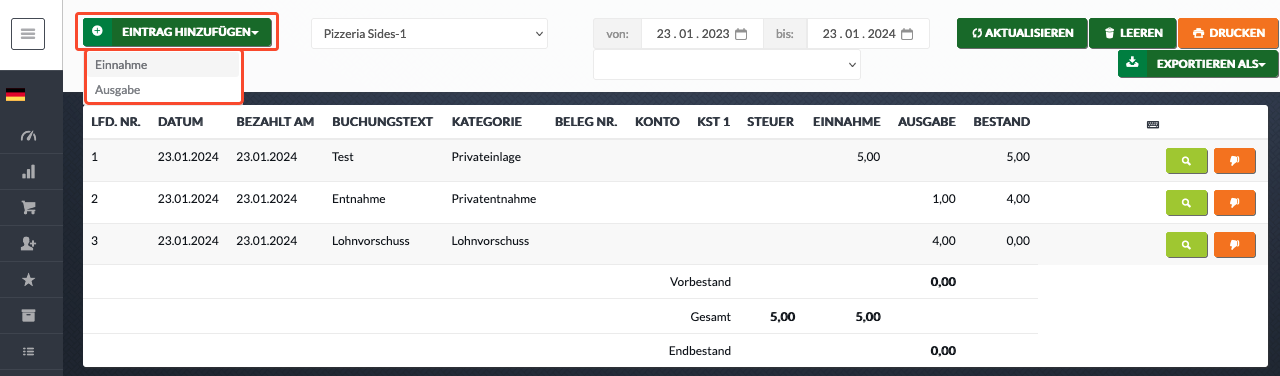Click the keyboard icon in table header
The height and width of the screenshot is (376, 1280).
point(1153,124)
